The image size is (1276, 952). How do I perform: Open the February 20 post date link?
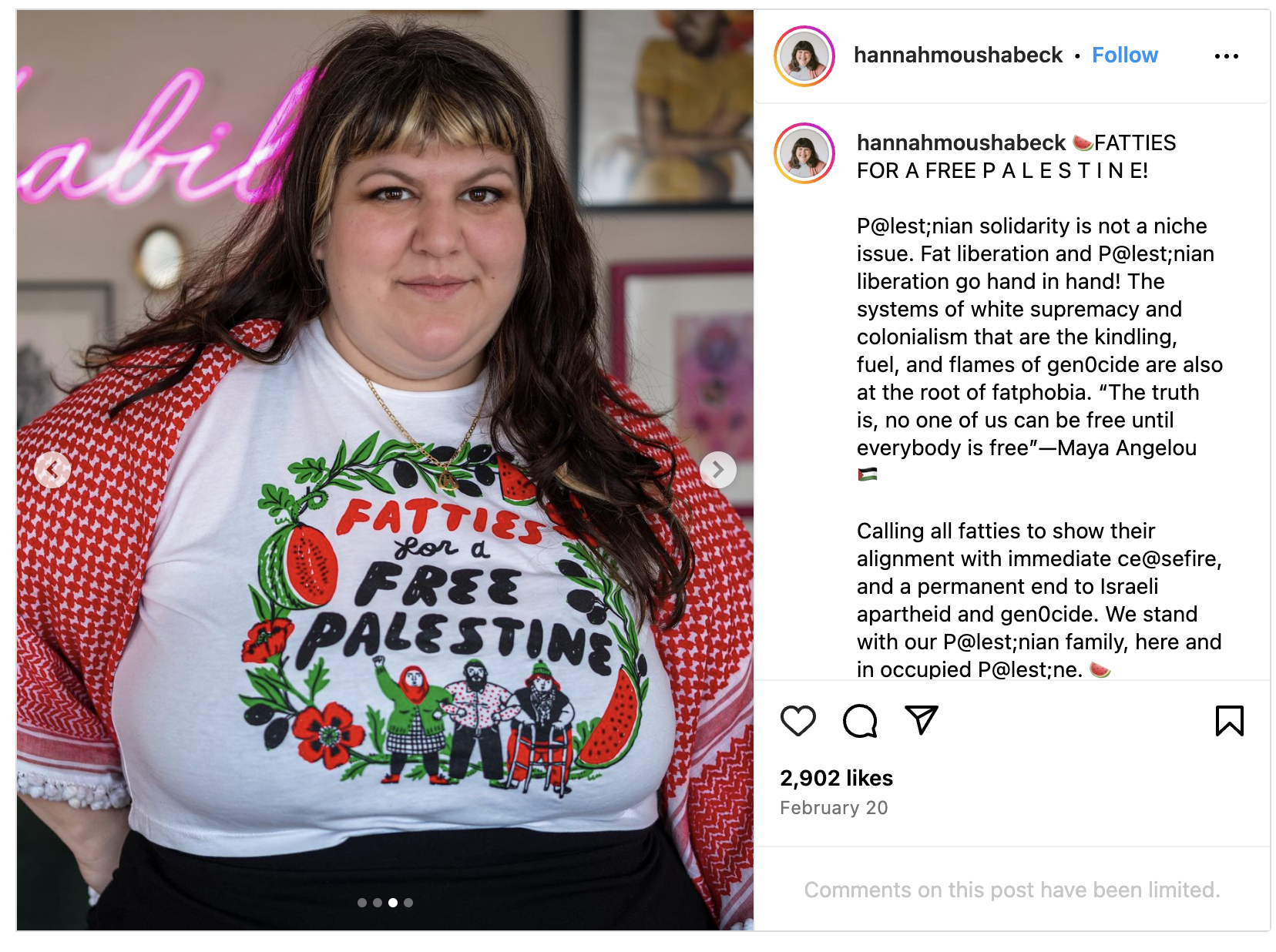click(x=834, y=808)
